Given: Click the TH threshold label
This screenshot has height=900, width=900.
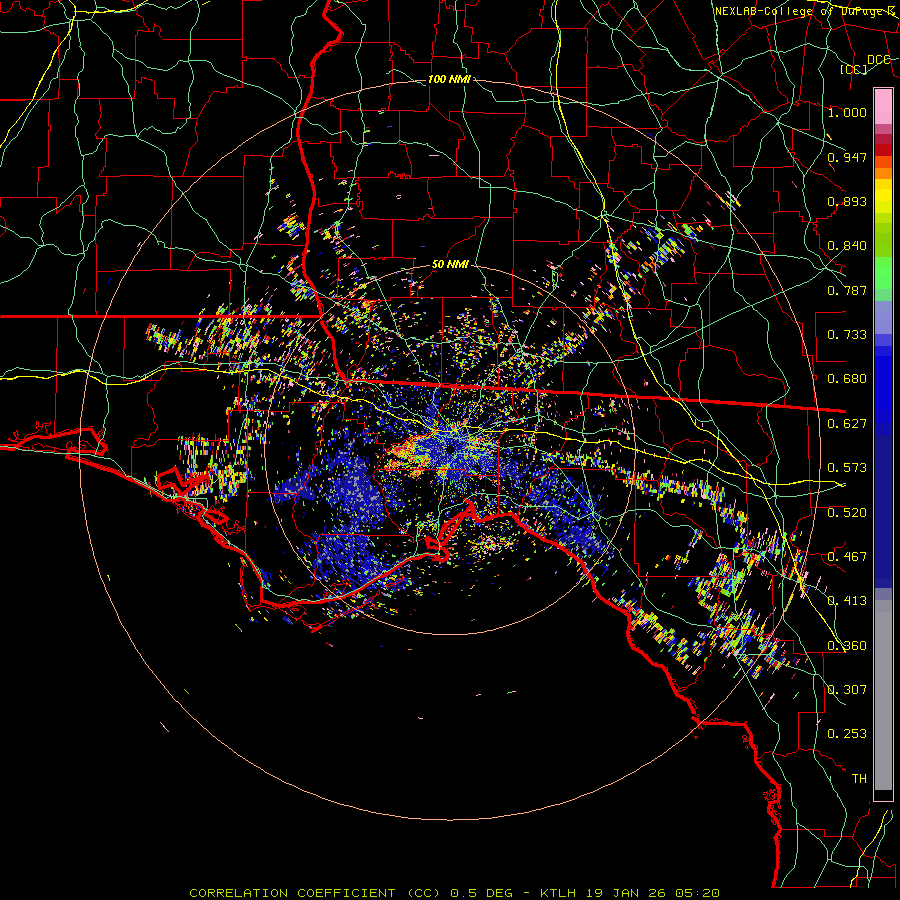Looking at the screenshot, I should click(859, 778).
